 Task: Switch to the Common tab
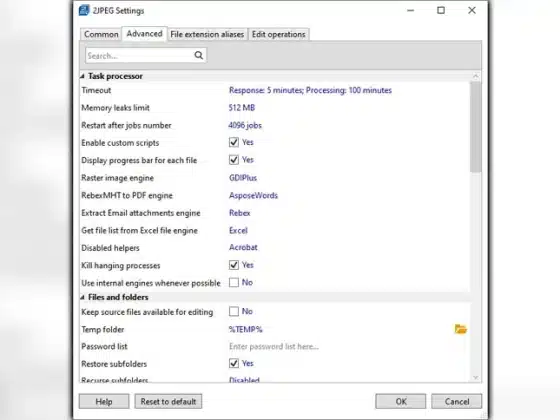pyautogui.click(x=101, y=34)
